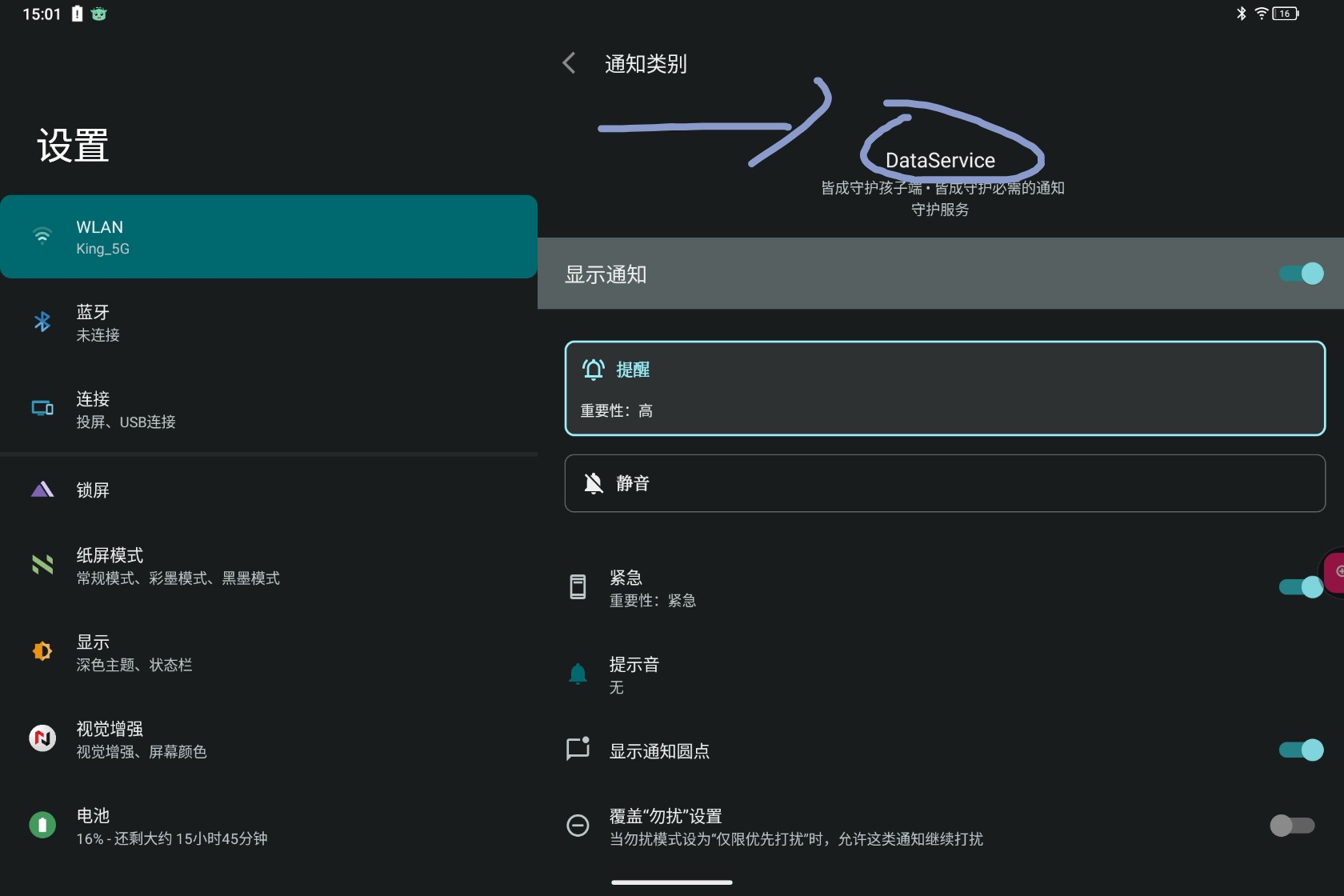Tap the alarm bell icon in 提醒 card
1344x896 pixels.
(594, 370)
